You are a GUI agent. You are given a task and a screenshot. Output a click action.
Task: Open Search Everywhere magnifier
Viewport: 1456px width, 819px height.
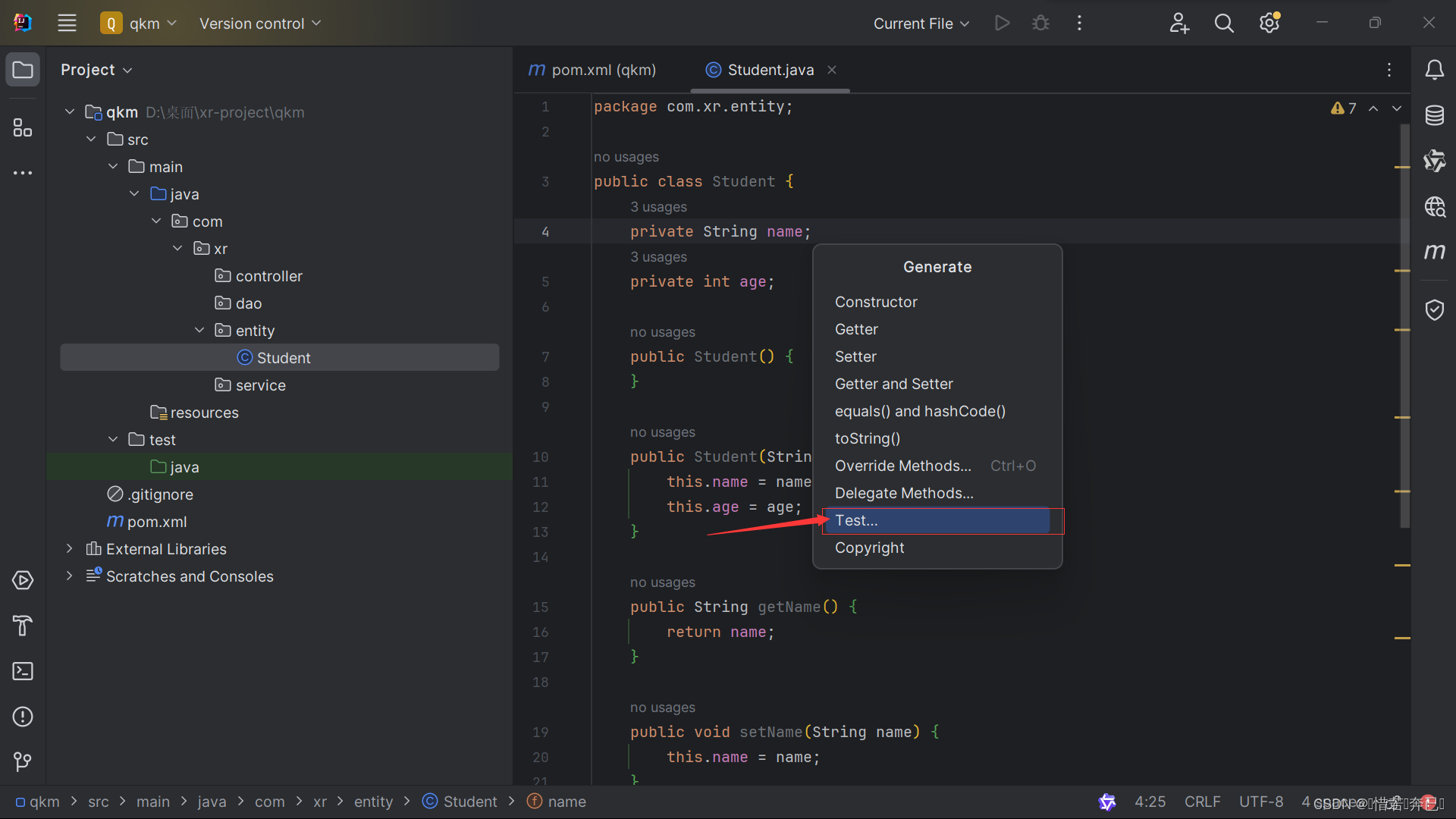tap(1224, 23)
